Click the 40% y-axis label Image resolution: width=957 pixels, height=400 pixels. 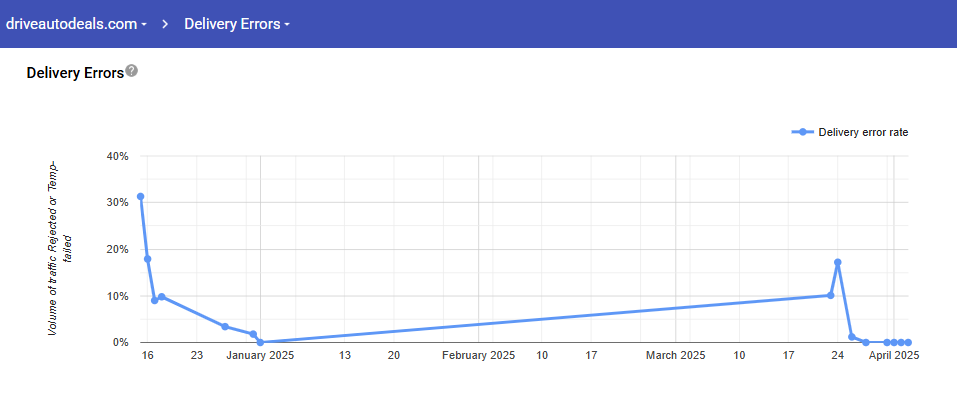[x=116, y=156]
